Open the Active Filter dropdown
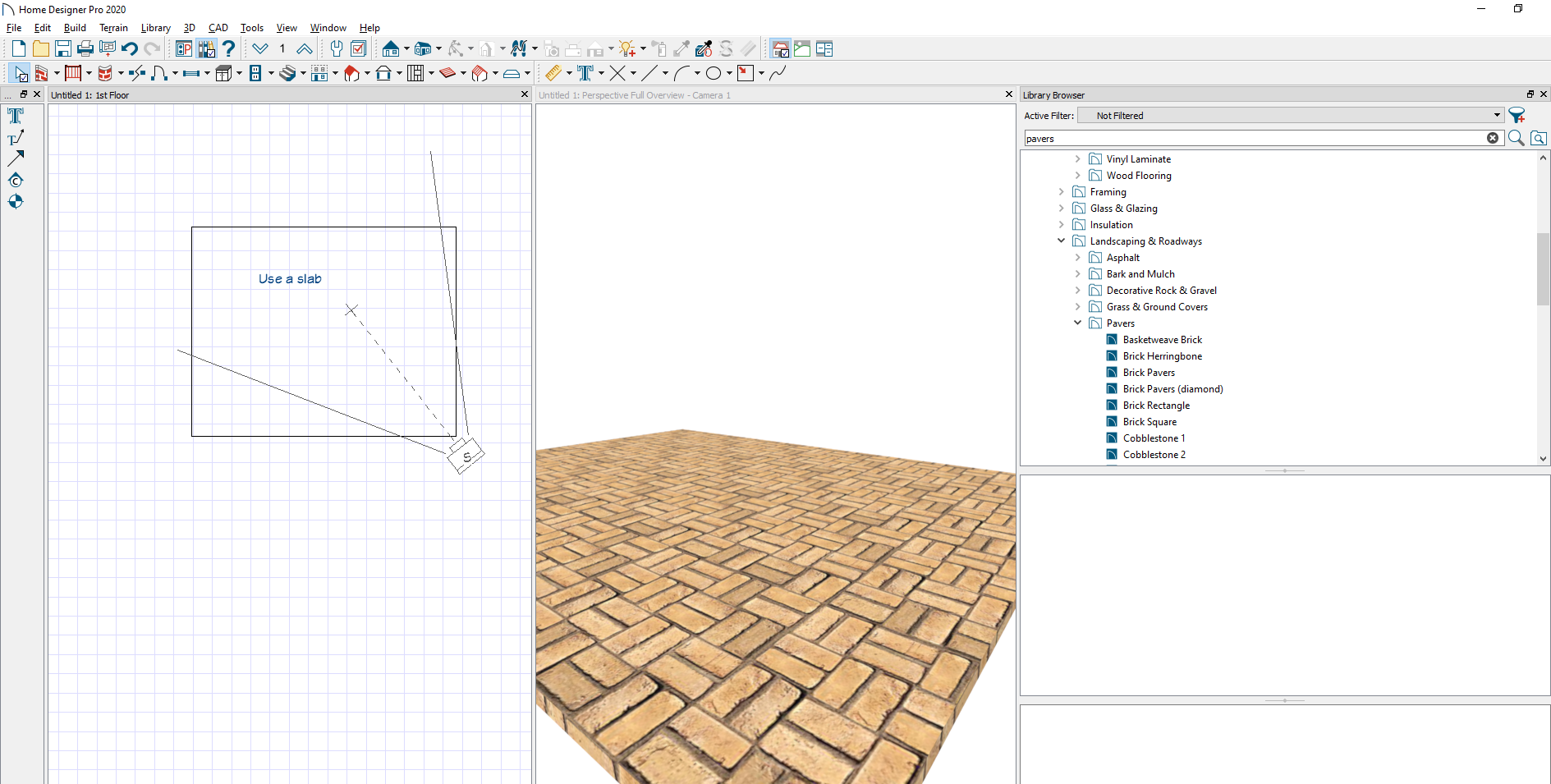 tap(1291, 116)
